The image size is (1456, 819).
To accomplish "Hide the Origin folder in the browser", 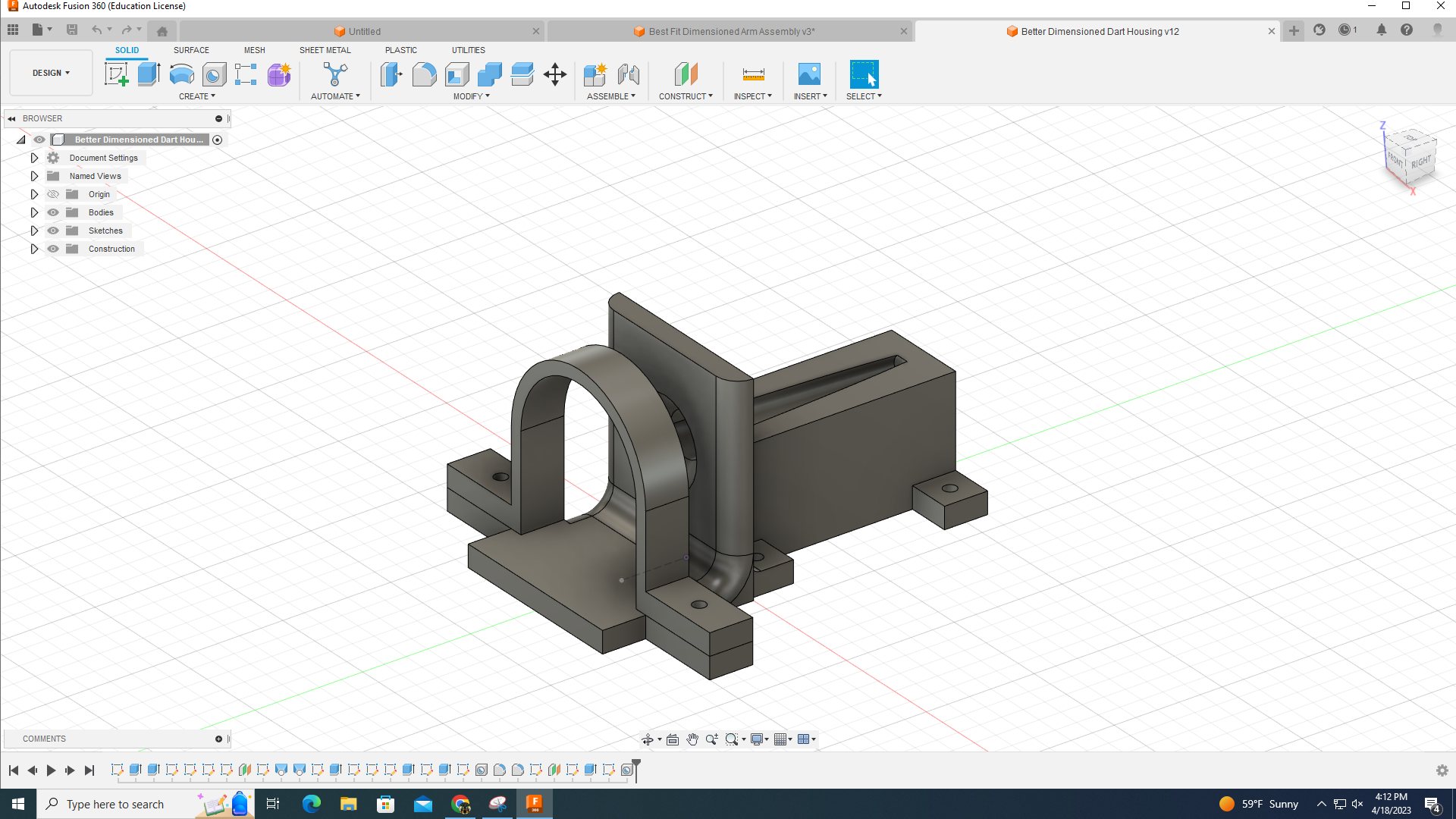I will [x=53, y=194].
